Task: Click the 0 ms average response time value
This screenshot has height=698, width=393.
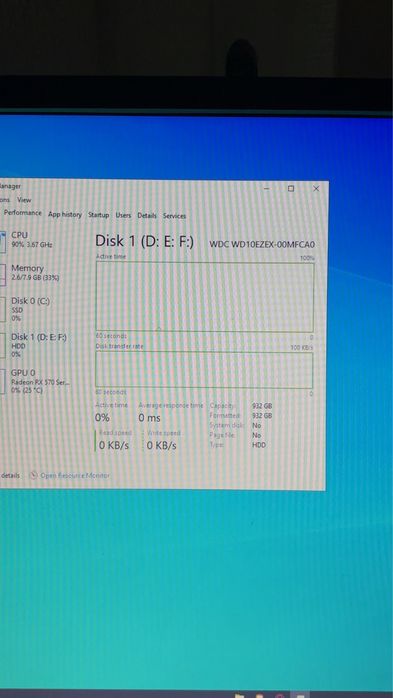Action: point(150,418)
